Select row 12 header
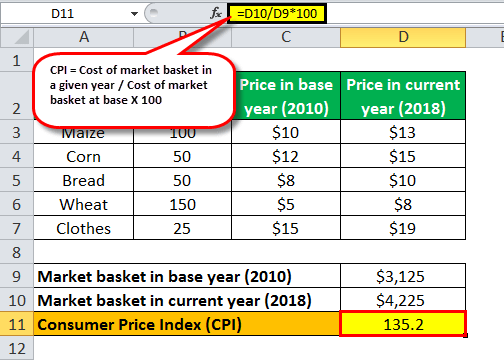The width and height of the screenshot is (504, 360). tap(17, 348)
